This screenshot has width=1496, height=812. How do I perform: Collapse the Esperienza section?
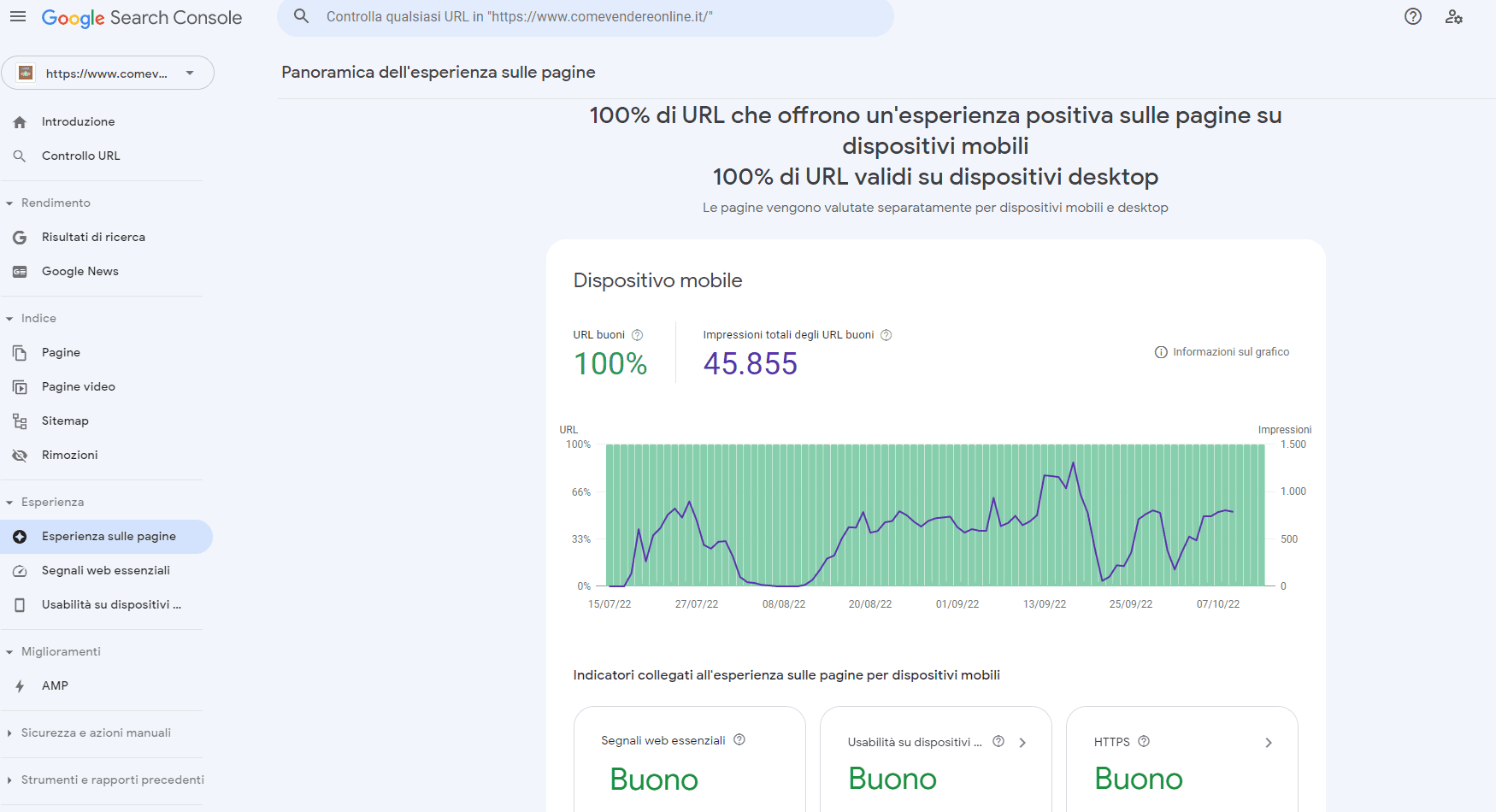(9, 502)
